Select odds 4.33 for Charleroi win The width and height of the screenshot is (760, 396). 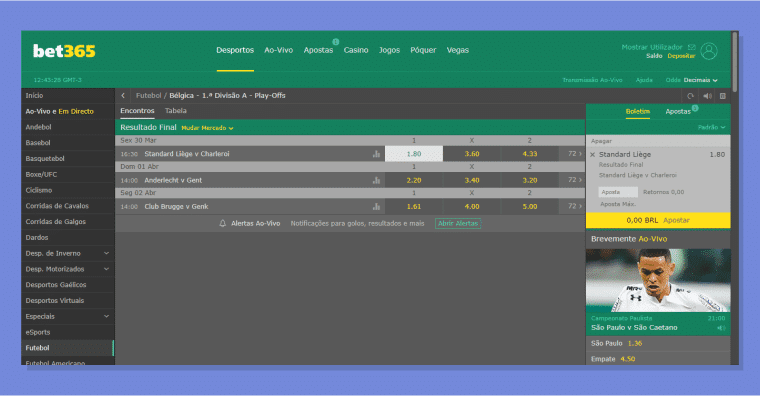pyautogui.click(x=530, y=154)
